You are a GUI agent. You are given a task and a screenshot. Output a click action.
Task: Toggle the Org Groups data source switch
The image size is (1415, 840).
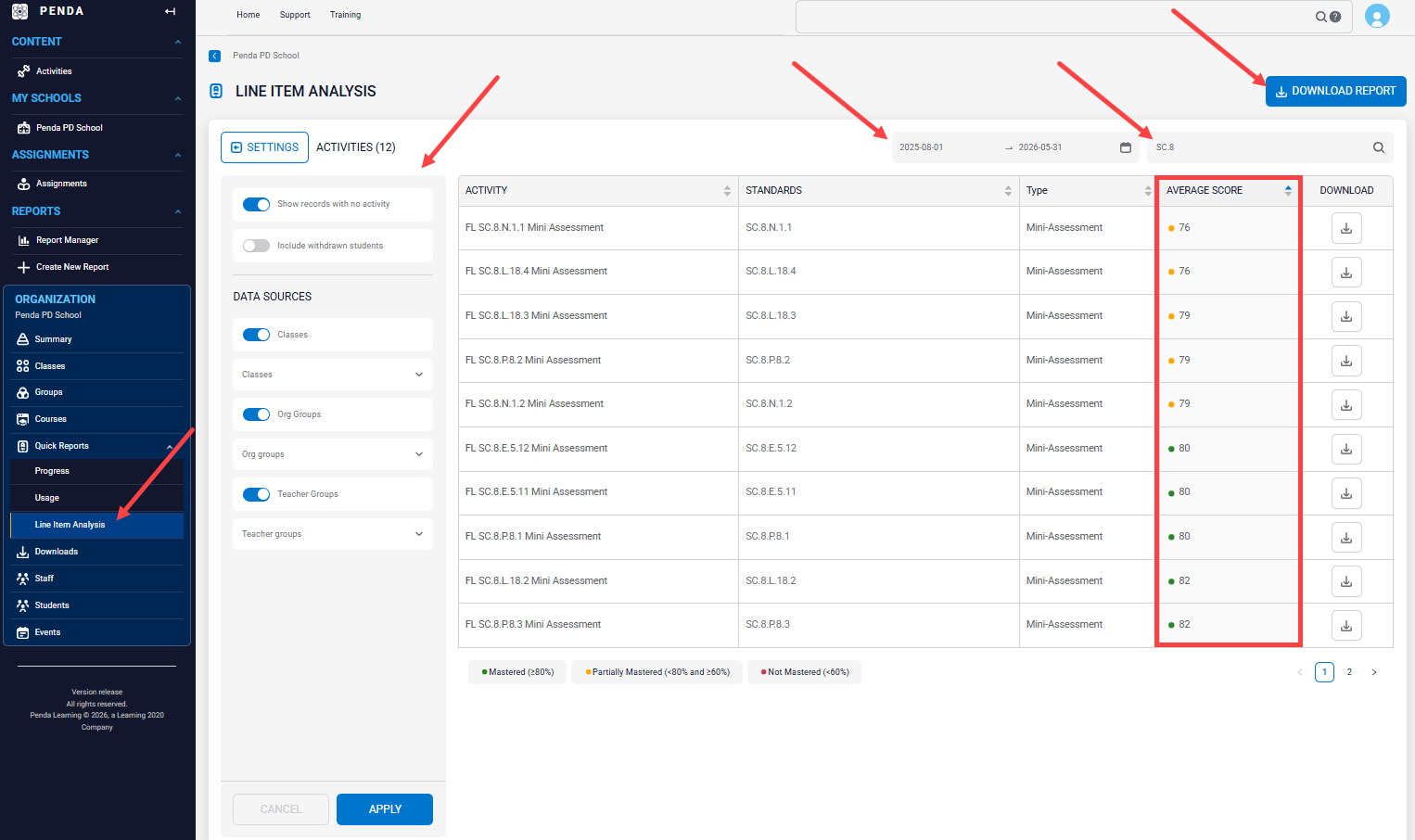point(256,414)
